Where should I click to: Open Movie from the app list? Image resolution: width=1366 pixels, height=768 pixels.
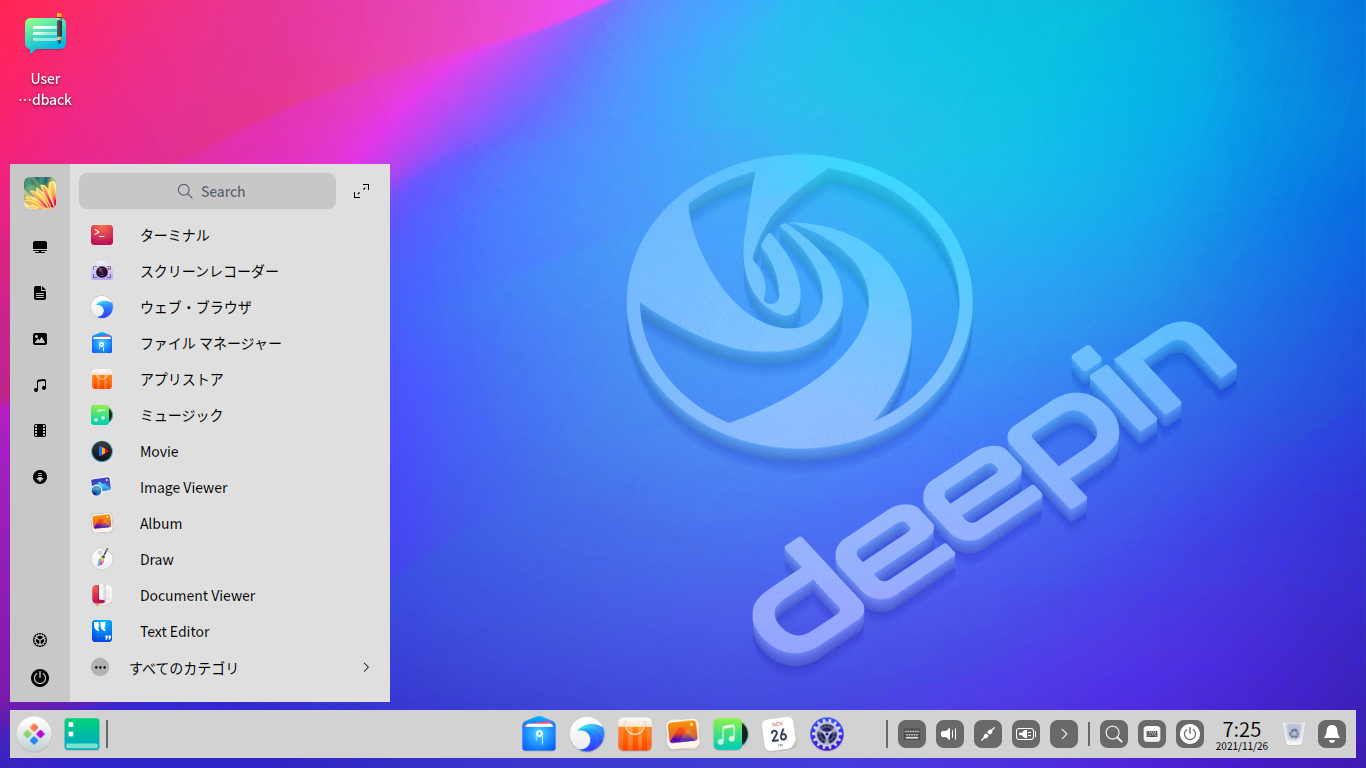click(230, 451)
